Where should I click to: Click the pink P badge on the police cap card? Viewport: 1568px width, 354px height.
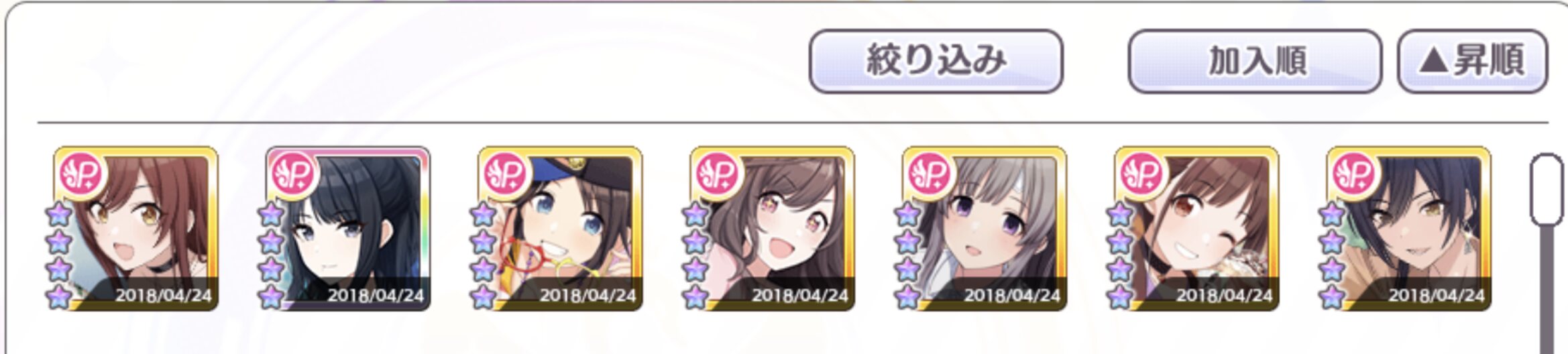pyautogui.click(x=504, y=174)
